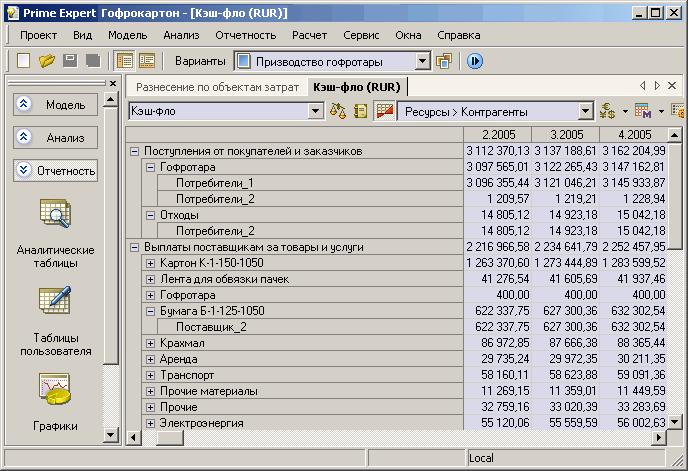This screenshot has width=688, height=471.
Task: Click the table horizontal scrollbar right arrow
Action: [659, 437]
